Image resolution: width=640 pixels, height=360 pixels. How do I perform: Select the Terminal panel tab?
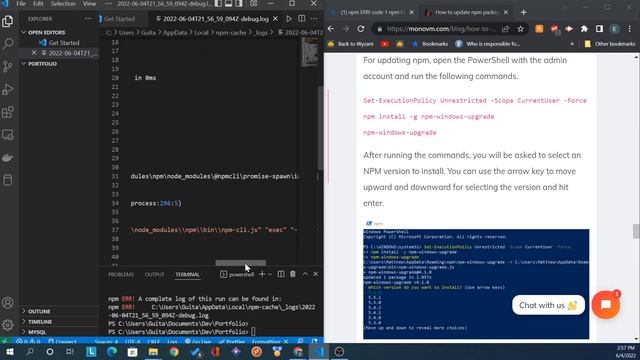tap(187, 275)
